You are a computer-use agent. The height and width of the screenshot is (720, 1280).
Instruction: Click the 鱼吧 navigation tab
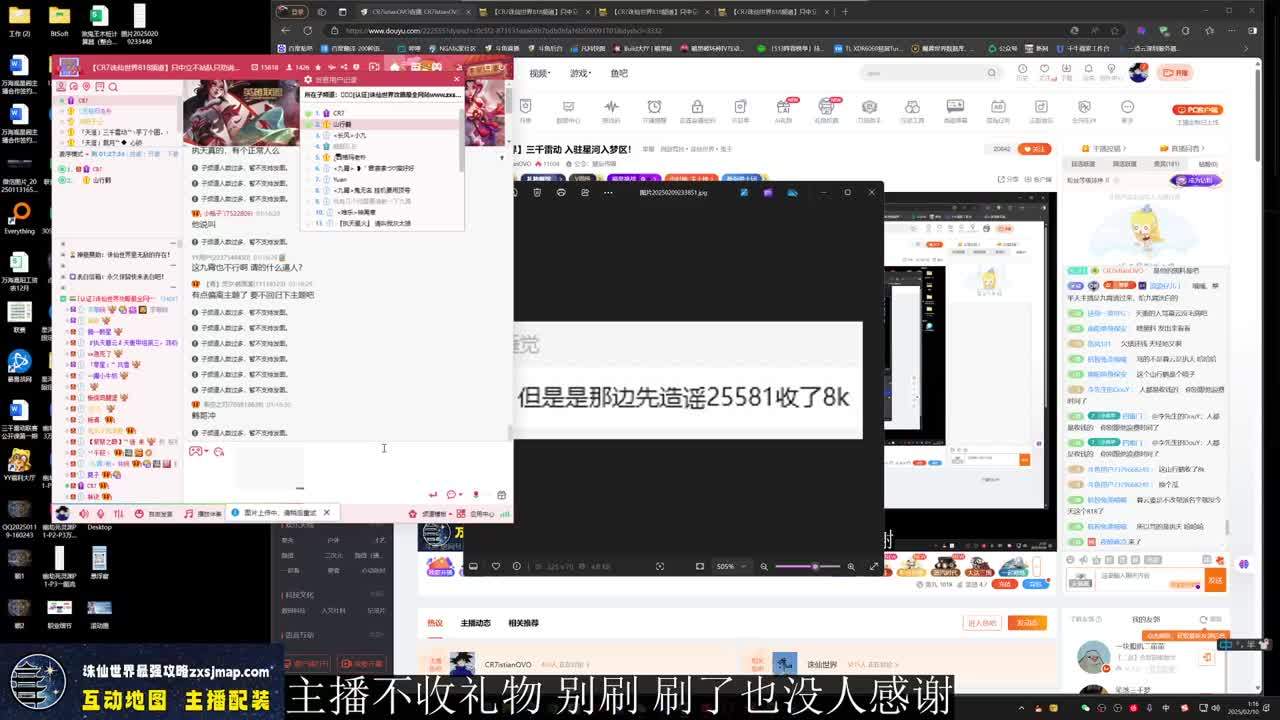pos(619,73)
